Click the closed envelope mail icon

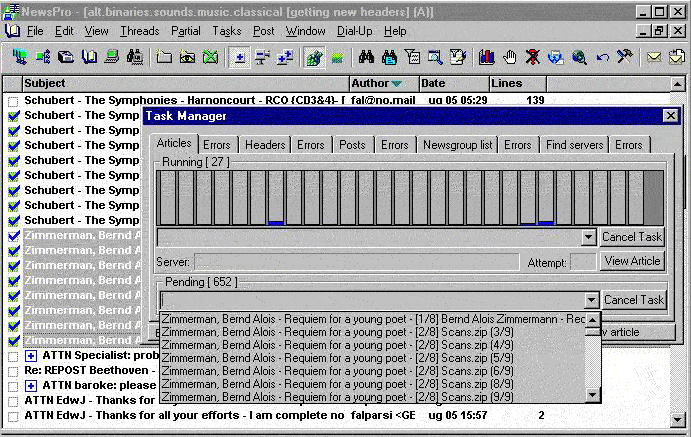point(654,57)
